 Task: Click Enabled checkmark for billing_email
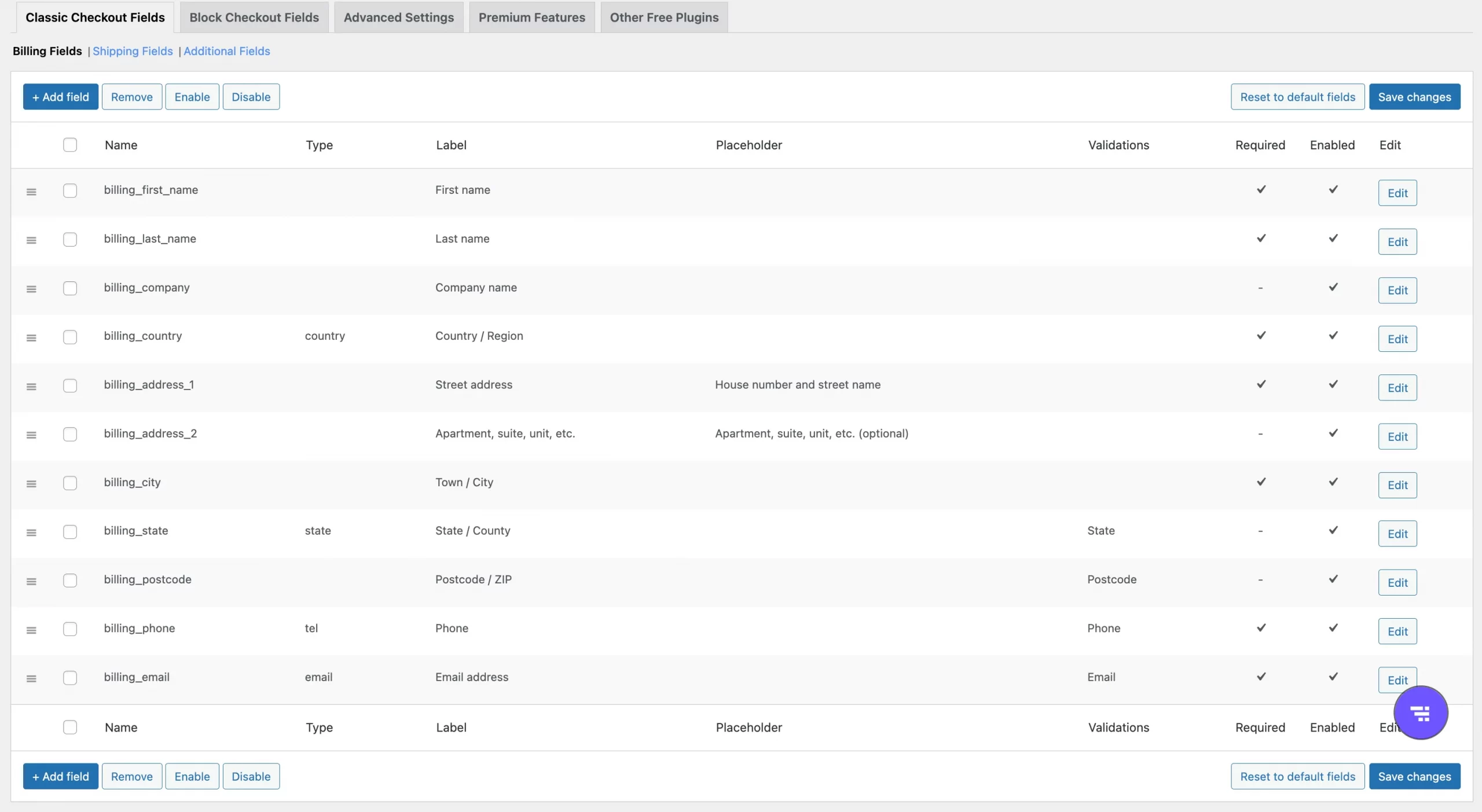coord(1333,676)
